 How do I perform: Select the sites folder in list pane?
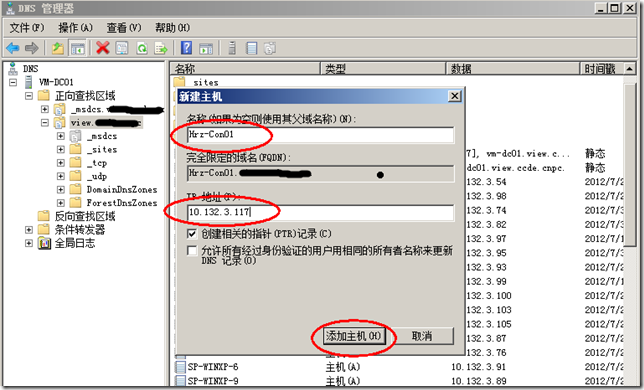click(x=205, y=82)
